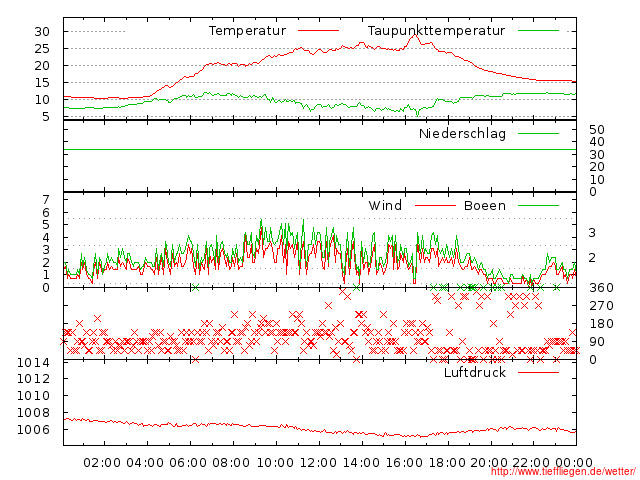This screenshot has width=640, height=480.
Task: Click the 360 wind direction axis value
Action: [601, 288]
